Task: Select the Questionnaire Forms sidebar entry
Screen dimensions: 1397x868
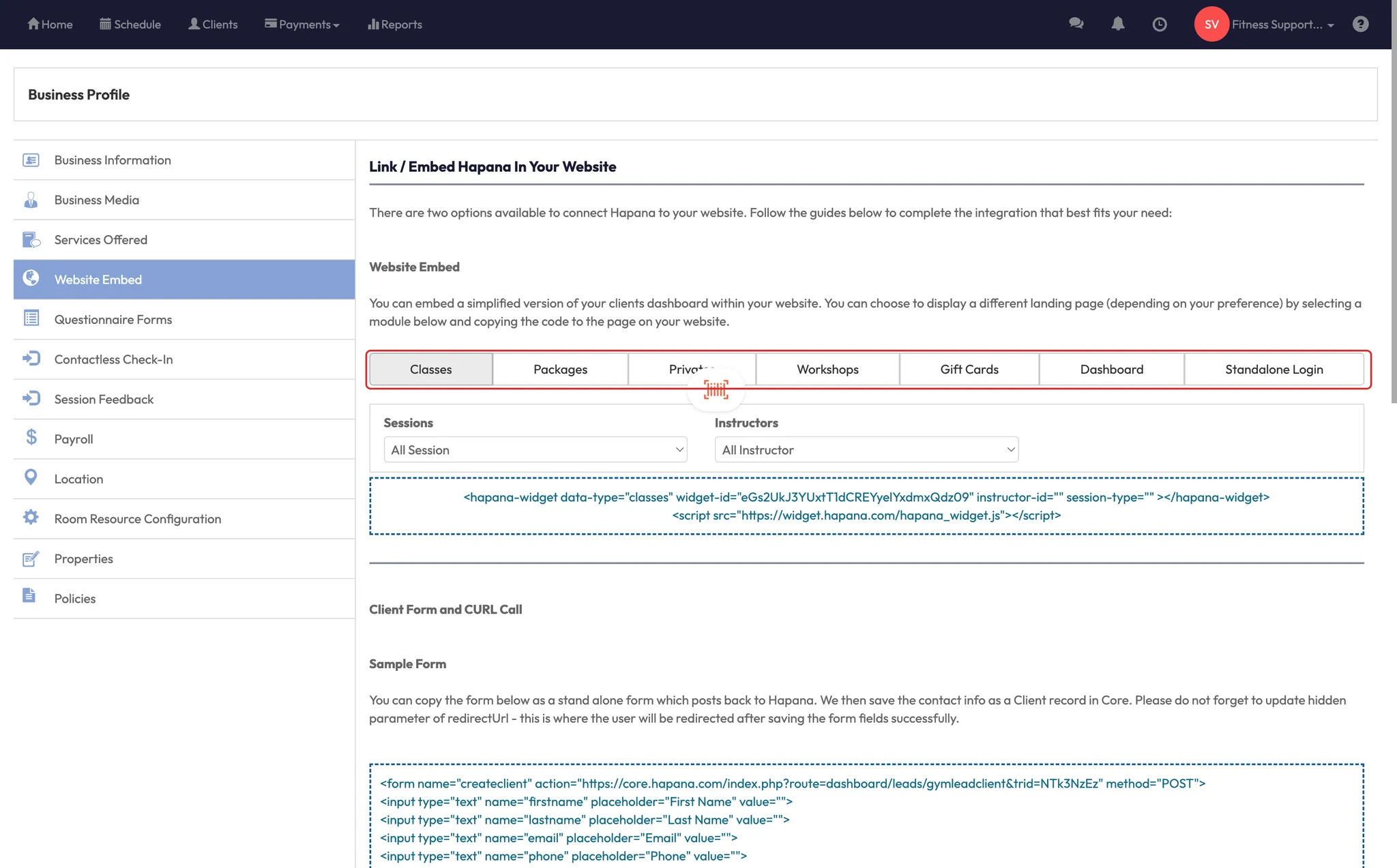Action: pyautogui.click(x=113, y=318)
